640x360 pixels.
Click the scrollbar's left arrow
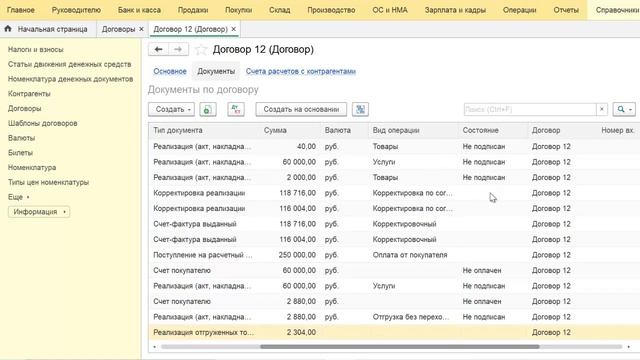coord(154,347)
